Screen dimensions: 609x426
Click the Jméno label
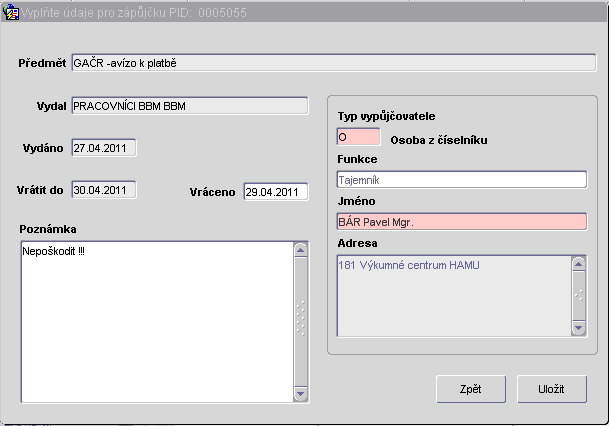356,201
